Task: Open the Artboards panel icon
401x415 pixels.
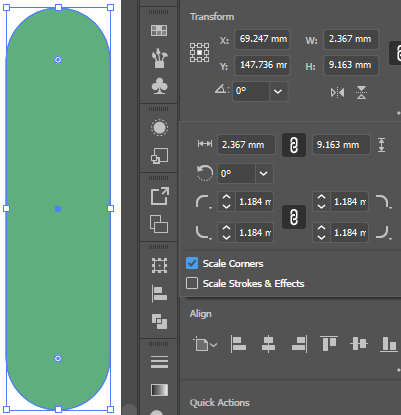Action: point(159,224)
